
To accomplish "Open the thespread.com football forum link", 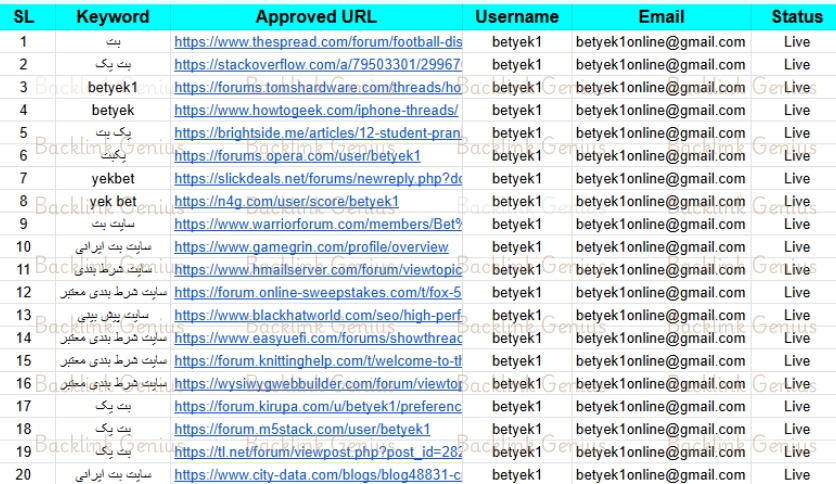I will point(318,42).
